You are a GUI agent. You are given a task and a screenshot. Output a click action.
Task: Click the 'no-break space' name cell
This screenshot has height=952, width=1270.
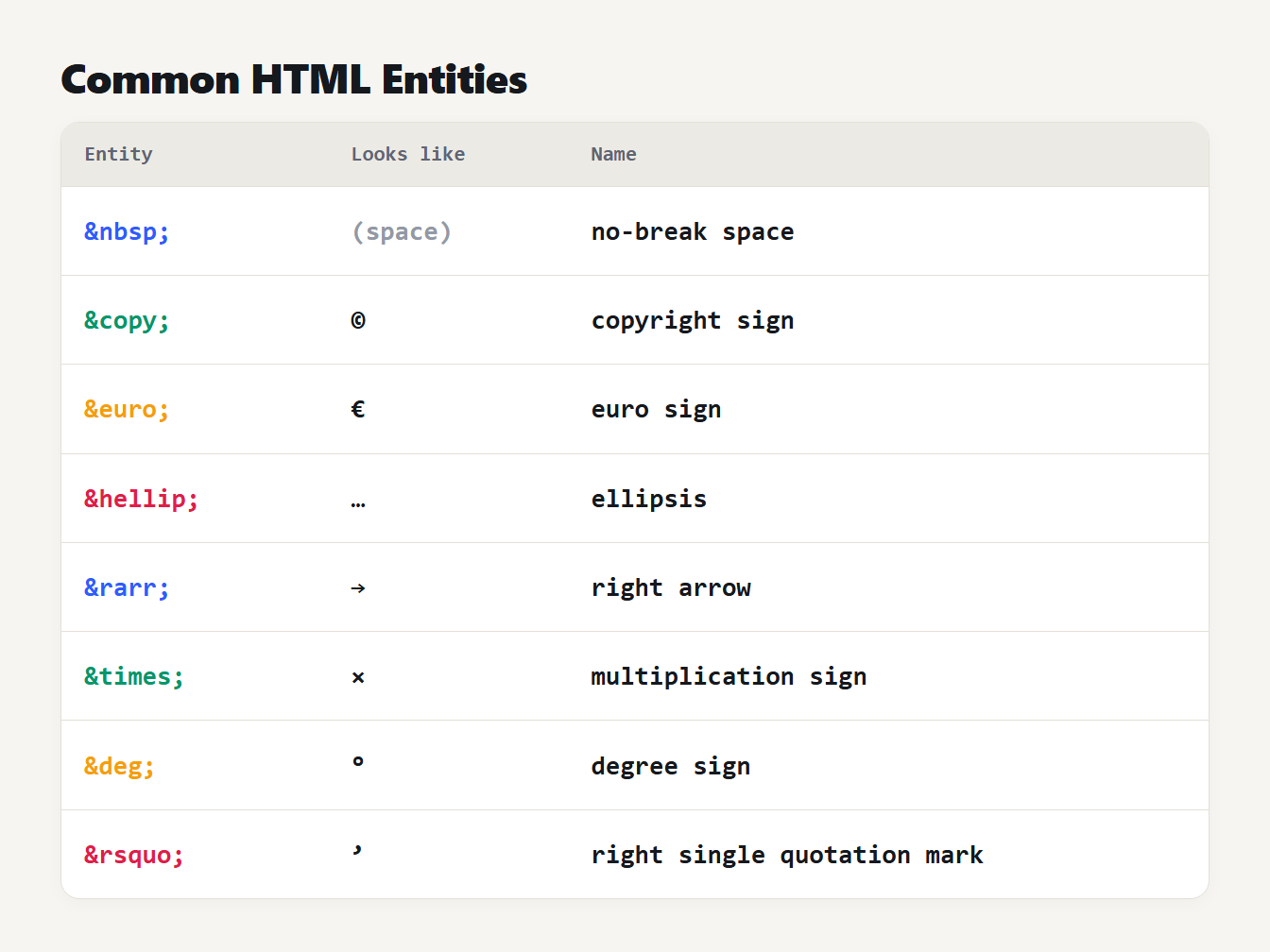pyautogui.click(x=693, y=231)
